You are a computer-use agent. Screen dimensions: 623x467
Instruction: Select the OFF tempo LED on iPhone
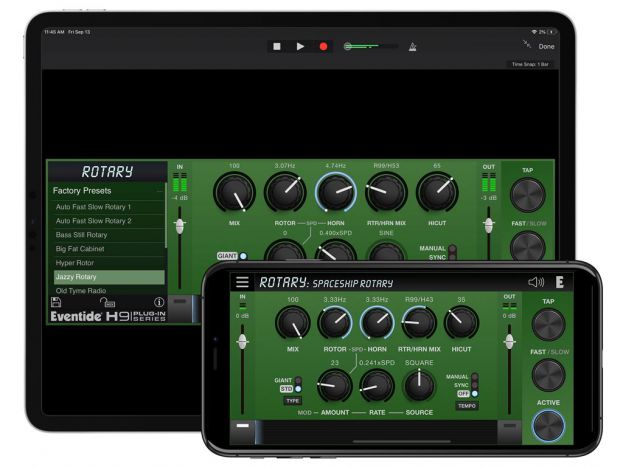[x=474, y=394]
